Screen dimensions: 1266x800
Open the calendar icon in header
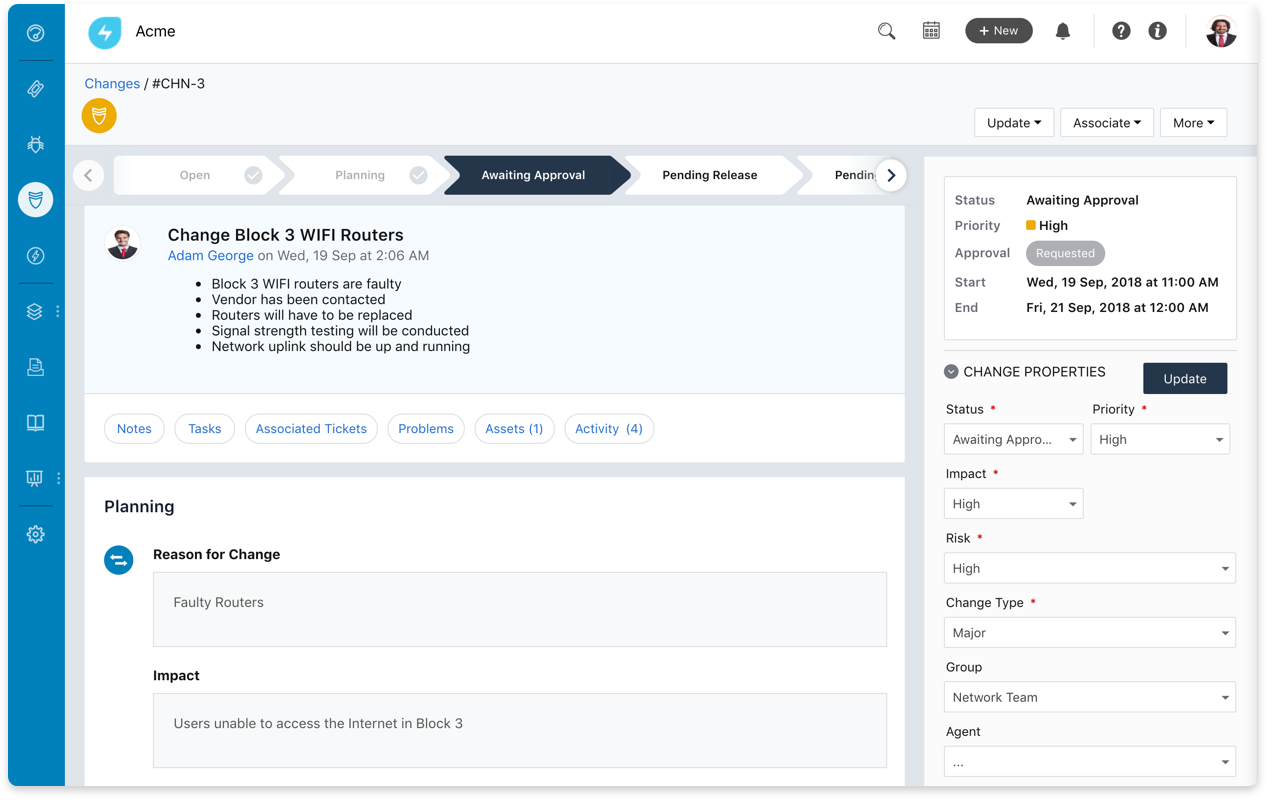931,31
